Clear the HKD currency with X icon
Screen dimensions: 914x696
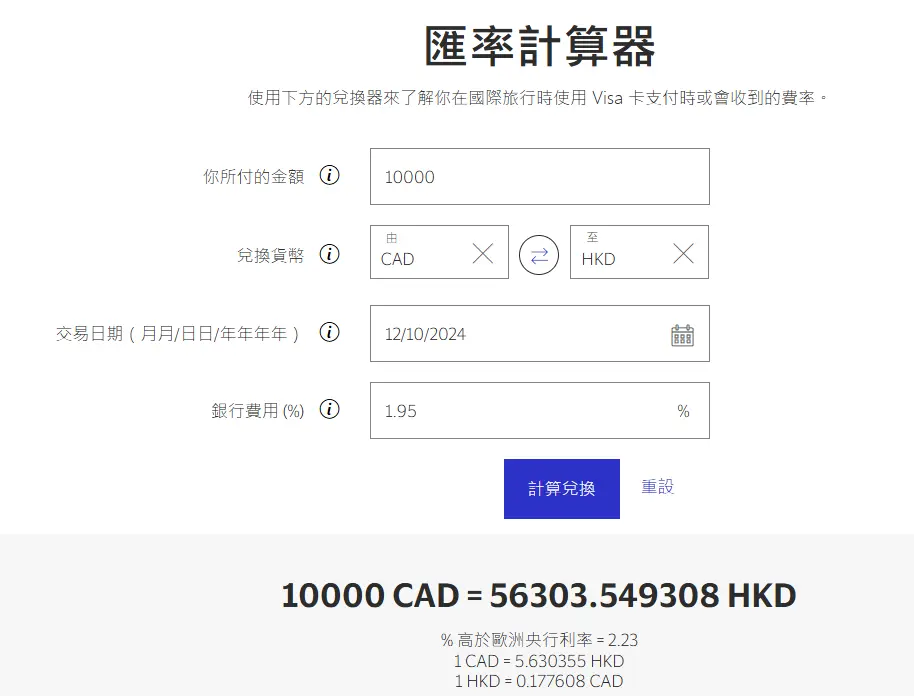683,254
